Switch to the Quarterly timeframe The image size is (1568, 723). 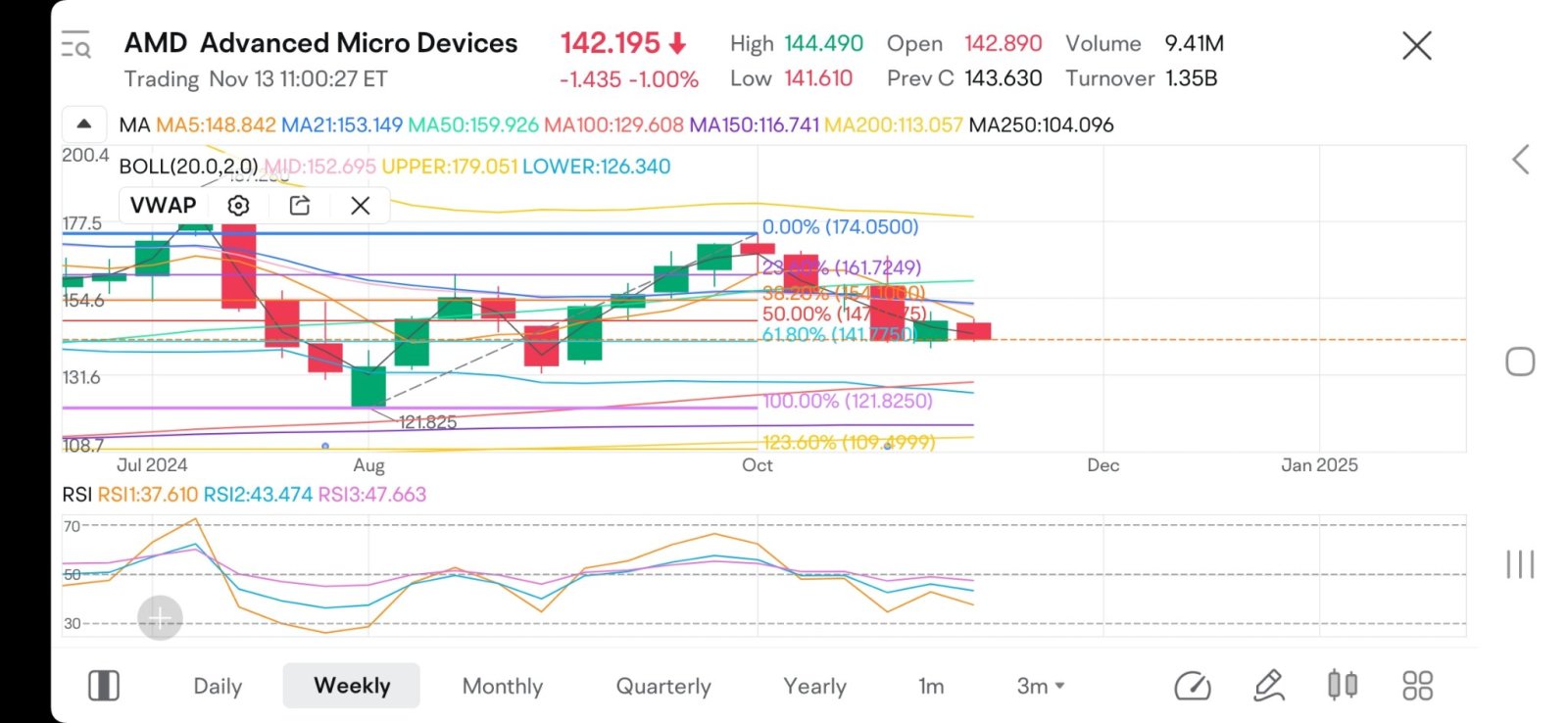coord(663,687)
